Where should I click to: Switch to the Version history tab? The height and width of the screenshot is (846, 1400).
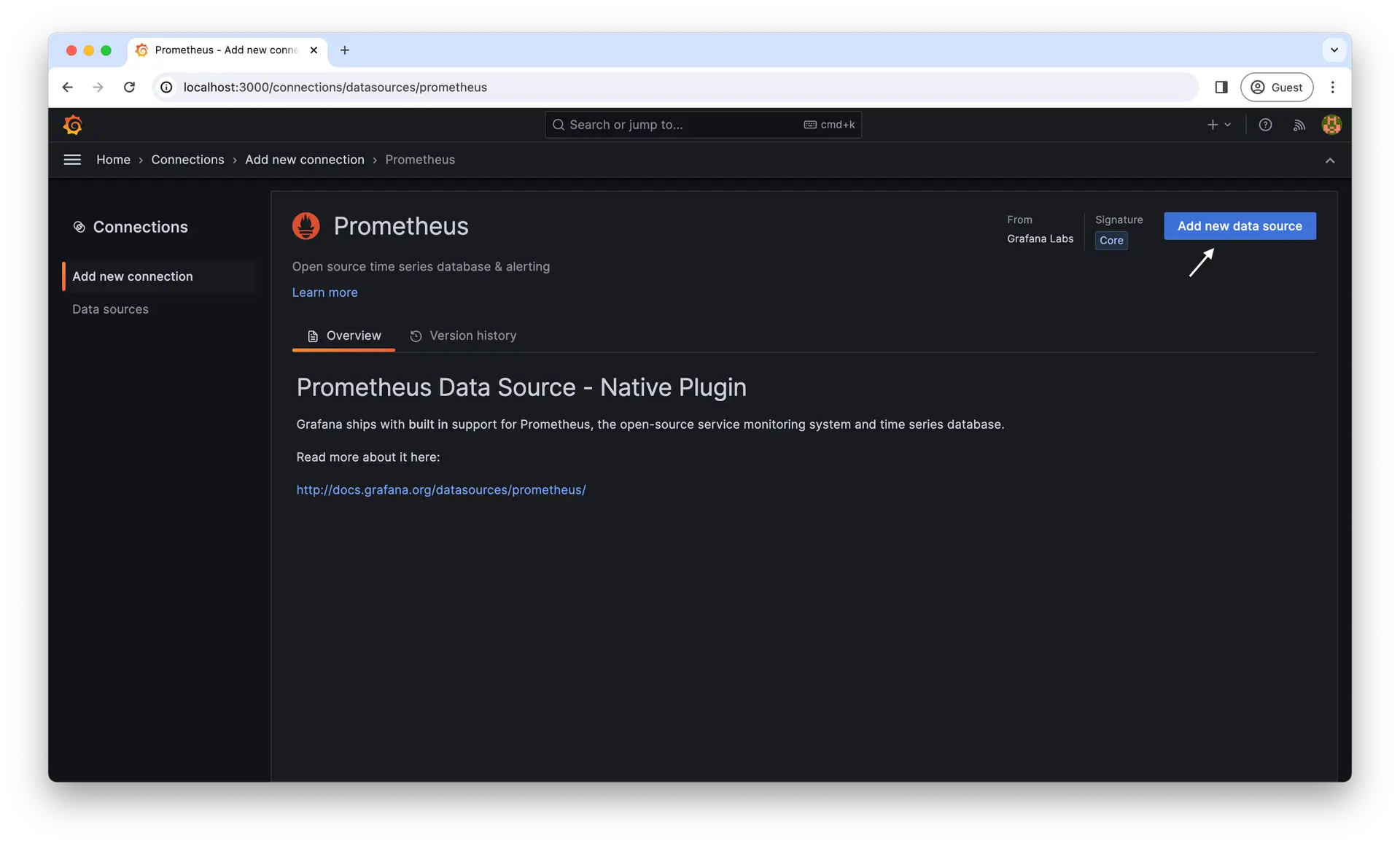tap(462, 335)
